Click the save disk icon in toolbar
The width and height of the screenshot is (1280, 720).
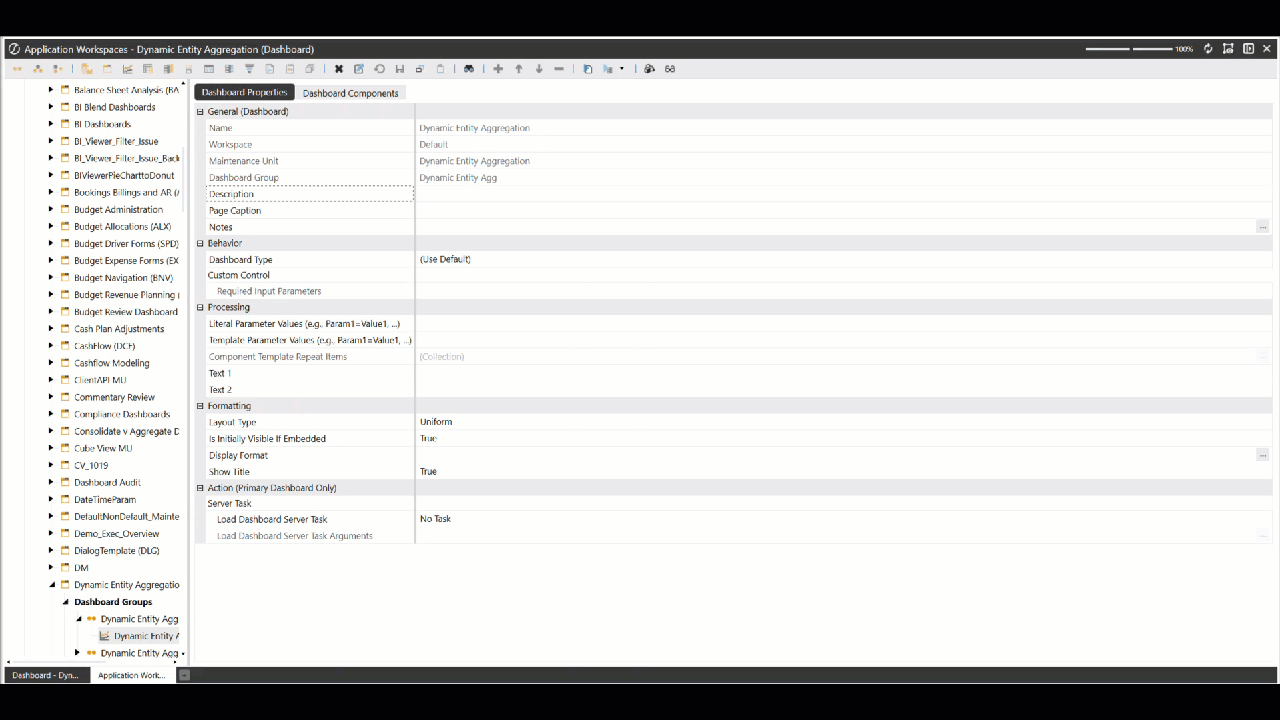tap(400, 69)
